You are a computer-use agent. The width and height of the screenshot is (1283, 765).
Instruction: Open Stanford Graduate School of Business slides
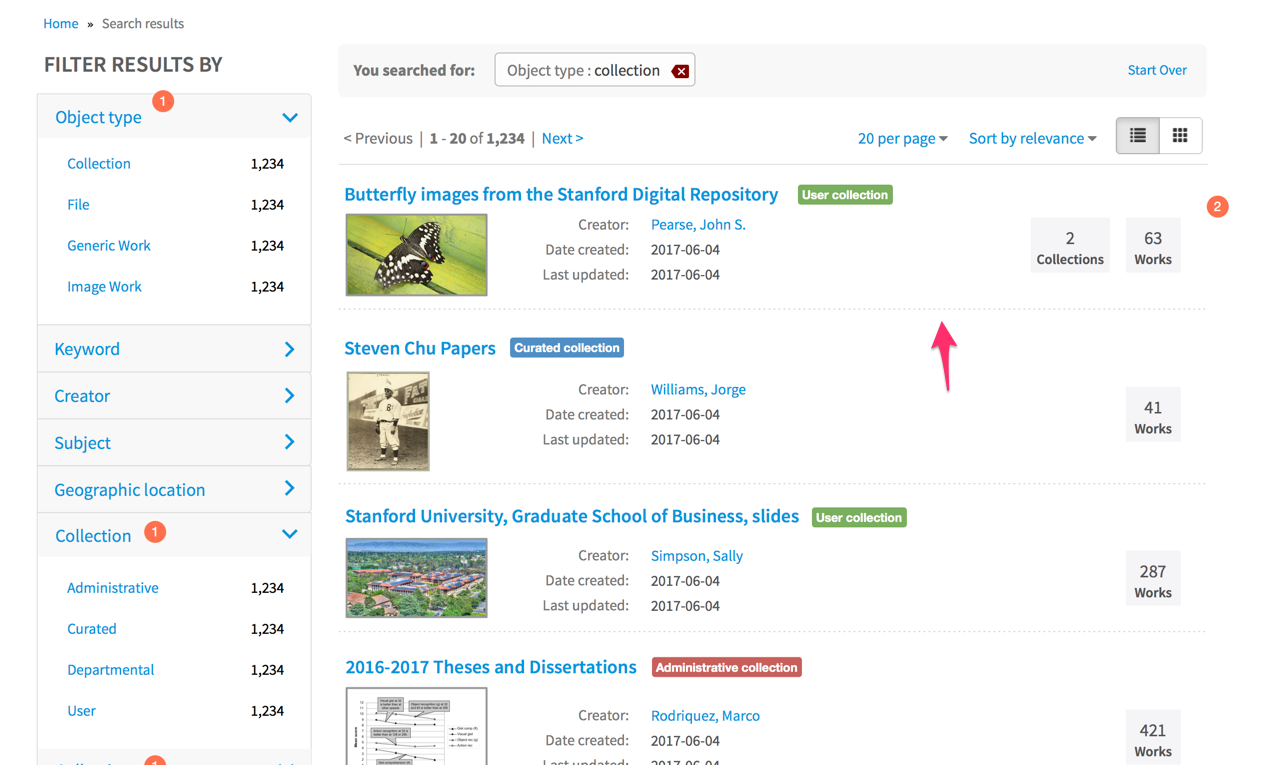[572, 516]
